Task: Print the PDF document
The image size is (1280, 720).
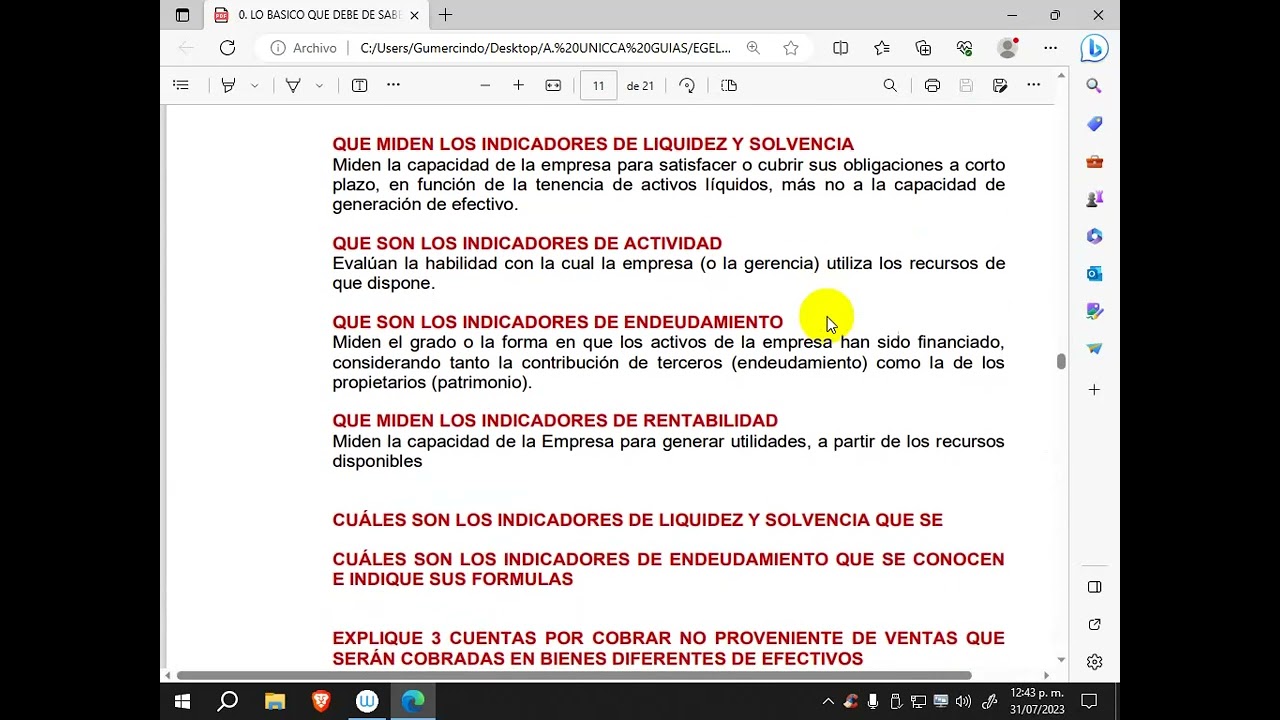Action: point(932,86)
